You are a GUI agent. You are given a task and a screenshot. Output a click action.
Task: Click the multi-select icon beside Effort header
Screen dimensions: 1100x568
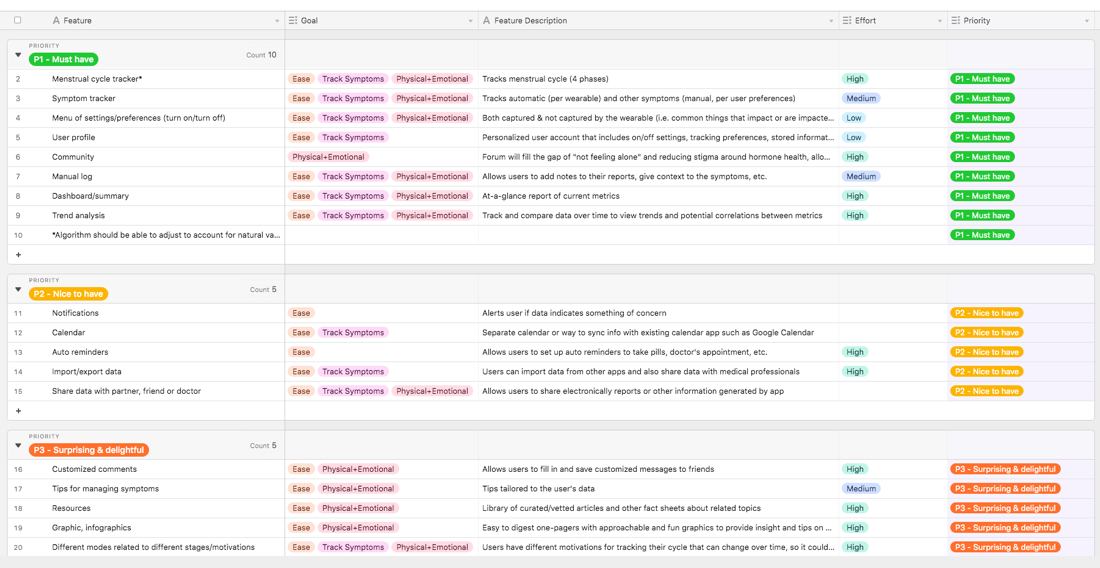pyautogui.click(x=847, y=21)
